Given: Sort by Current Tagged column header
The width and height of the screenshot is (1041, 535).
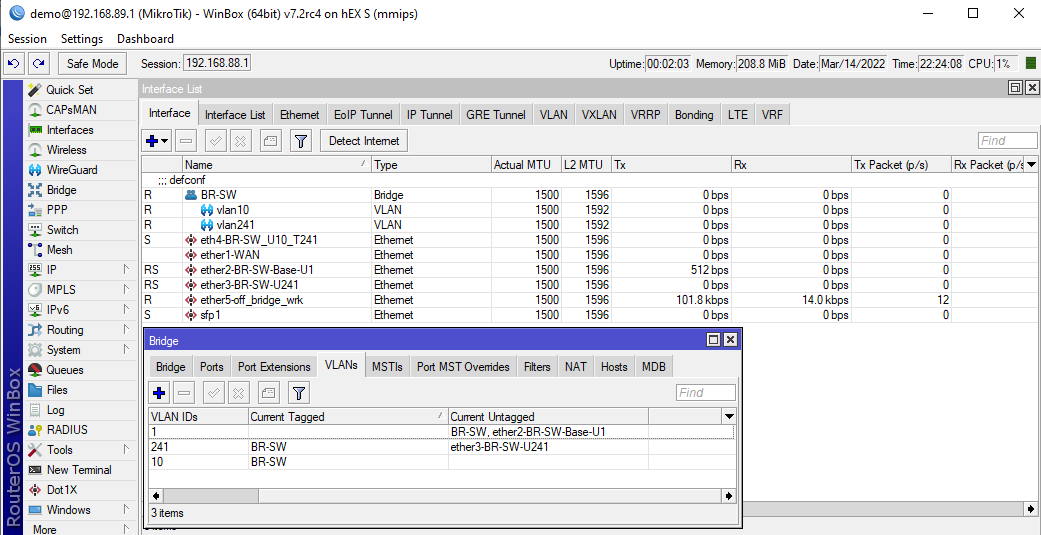Looking at the screenshot, I should 348,416.
